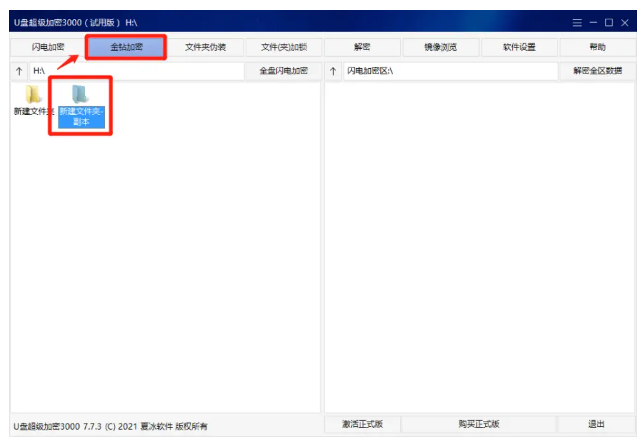This screenshot has height=444, width=642.
Task: Click 购买正式版 button
Action: tap(479, 425)
